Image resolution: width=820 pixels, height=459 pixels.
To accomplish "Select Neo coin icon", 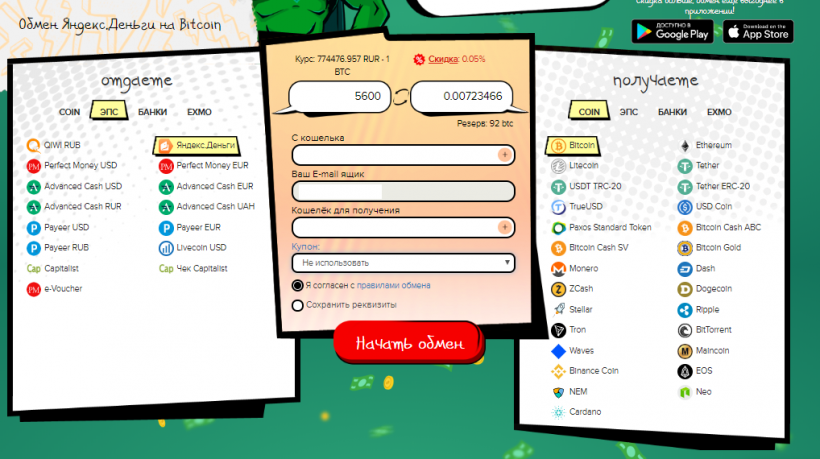I will coord(685,392).
